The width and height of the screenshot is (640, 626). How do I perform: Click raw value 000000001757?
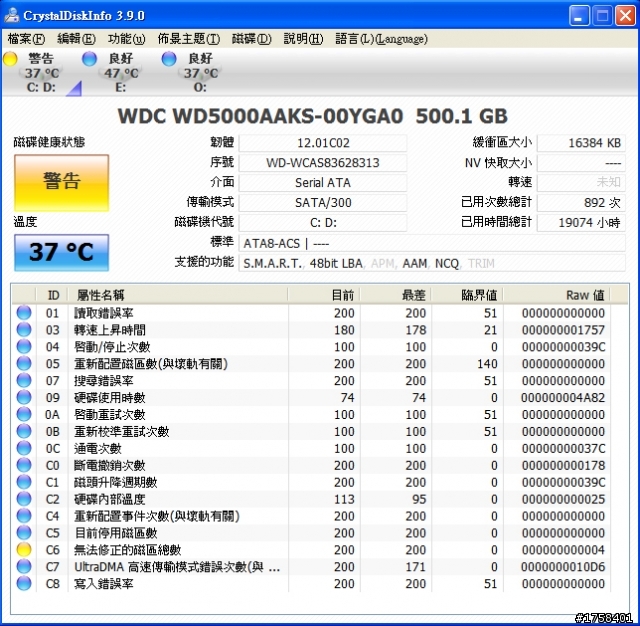tap(563, 330)
